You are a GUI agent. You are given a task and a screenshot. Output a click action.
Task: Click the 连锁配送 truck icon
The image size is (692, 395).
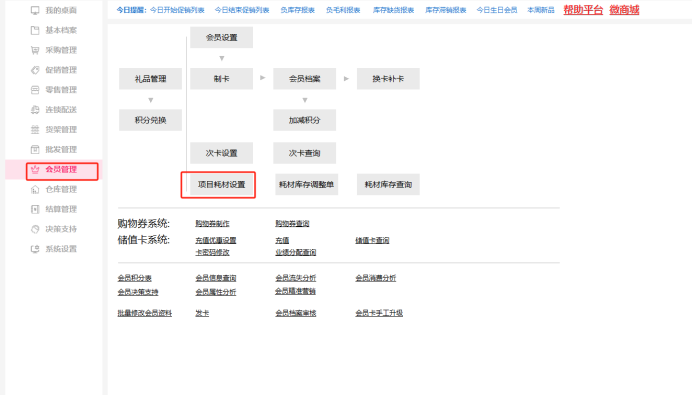[35, 109]
